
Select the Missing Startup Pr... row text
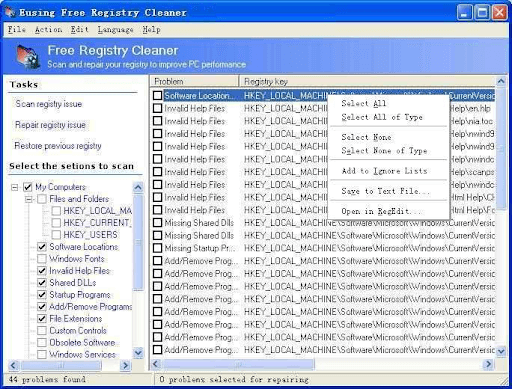click(x=200, y=248)
